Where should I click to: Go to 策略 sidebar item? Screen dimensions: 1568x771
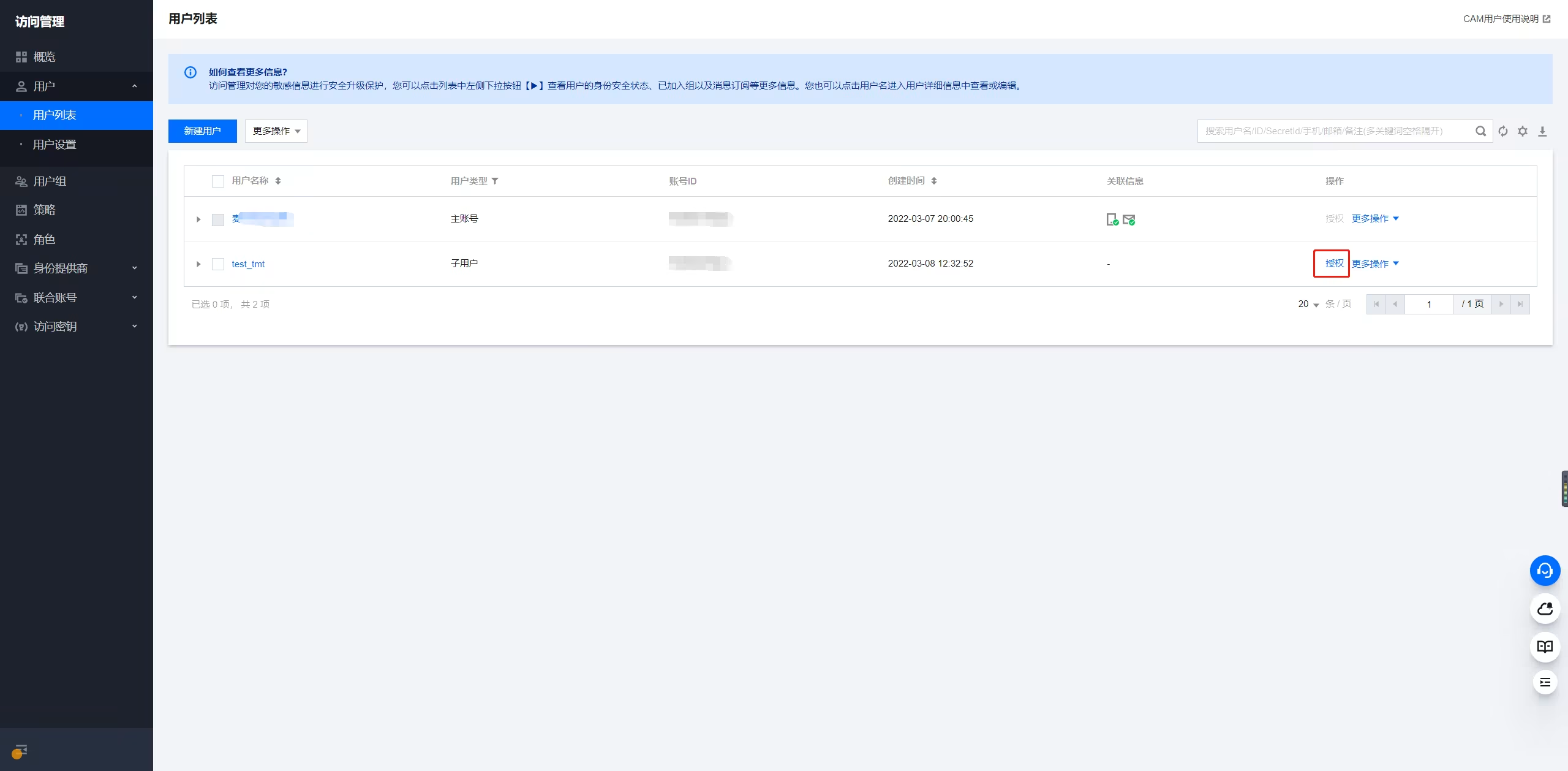point(44,210)
